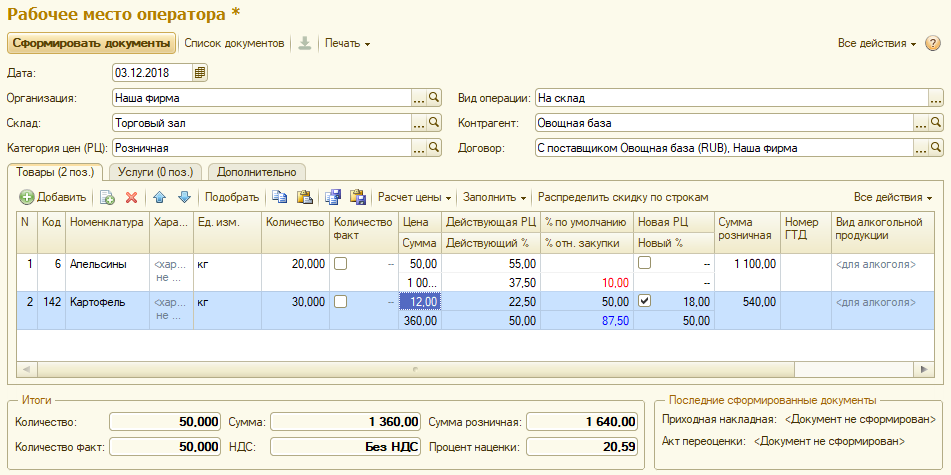Delete the selected row with the red X
This screenshot has height=475, width=951.
click(132, 197)
